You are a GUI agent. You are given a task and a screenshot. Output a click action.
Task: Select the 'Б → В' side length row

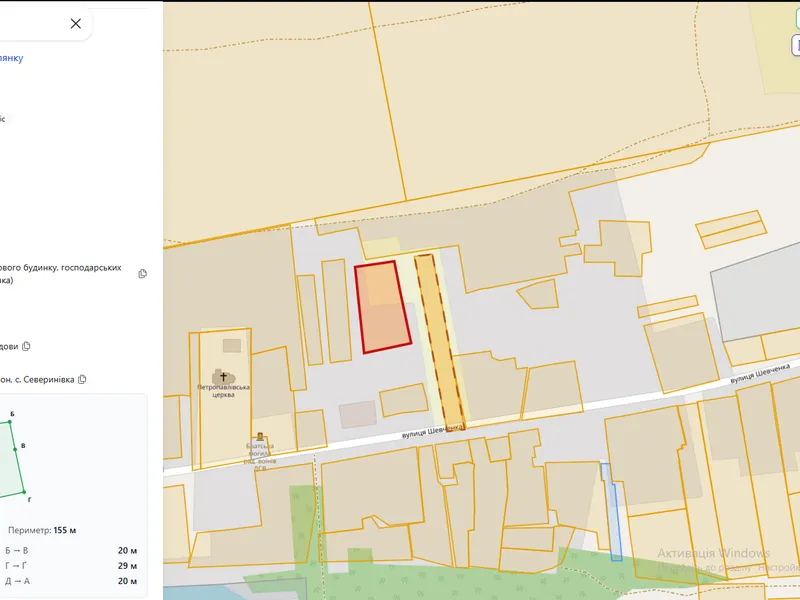pyautogui.click(x=71, y=551)
